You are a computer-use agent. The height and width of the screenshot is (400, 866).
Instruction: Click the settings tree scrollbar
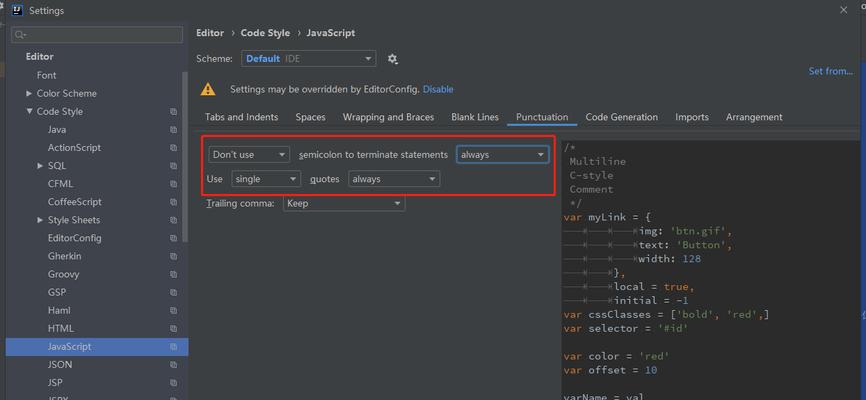coord(186,156)
